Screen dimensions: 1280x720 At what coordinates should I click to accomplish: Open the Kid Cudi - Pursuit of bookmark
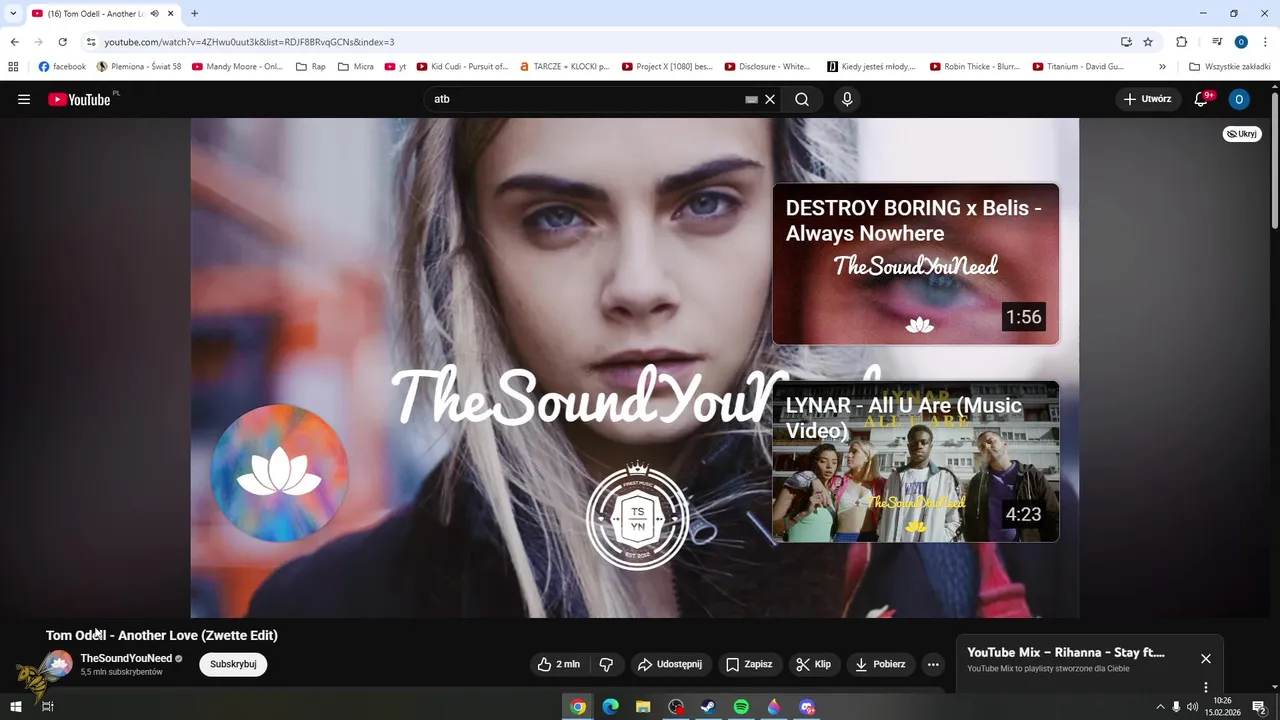pyautogui.click(x=462, y=67)
